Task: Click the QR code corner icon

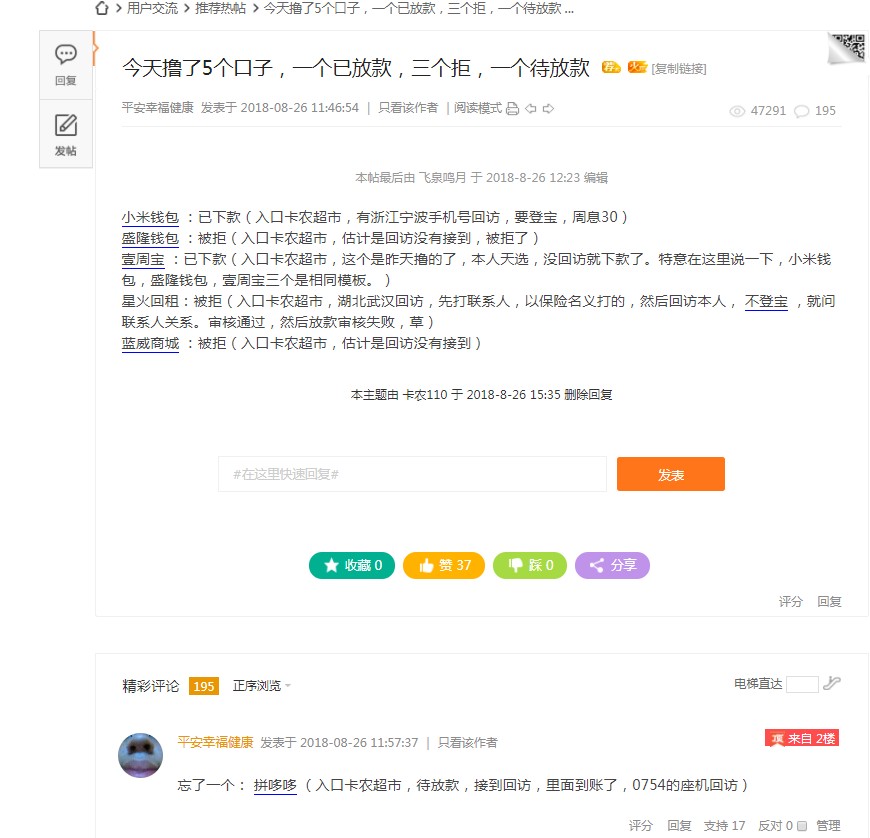Action: 847,48
